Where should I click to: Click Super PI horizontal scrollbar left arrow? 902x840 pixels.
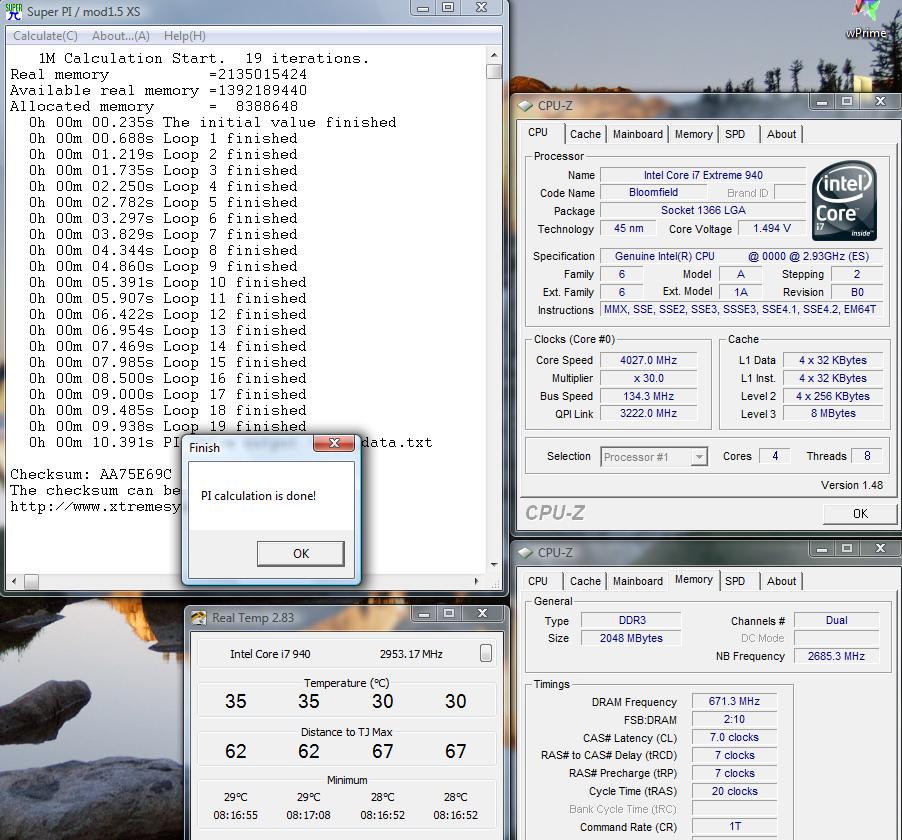[x=14, y=582]
